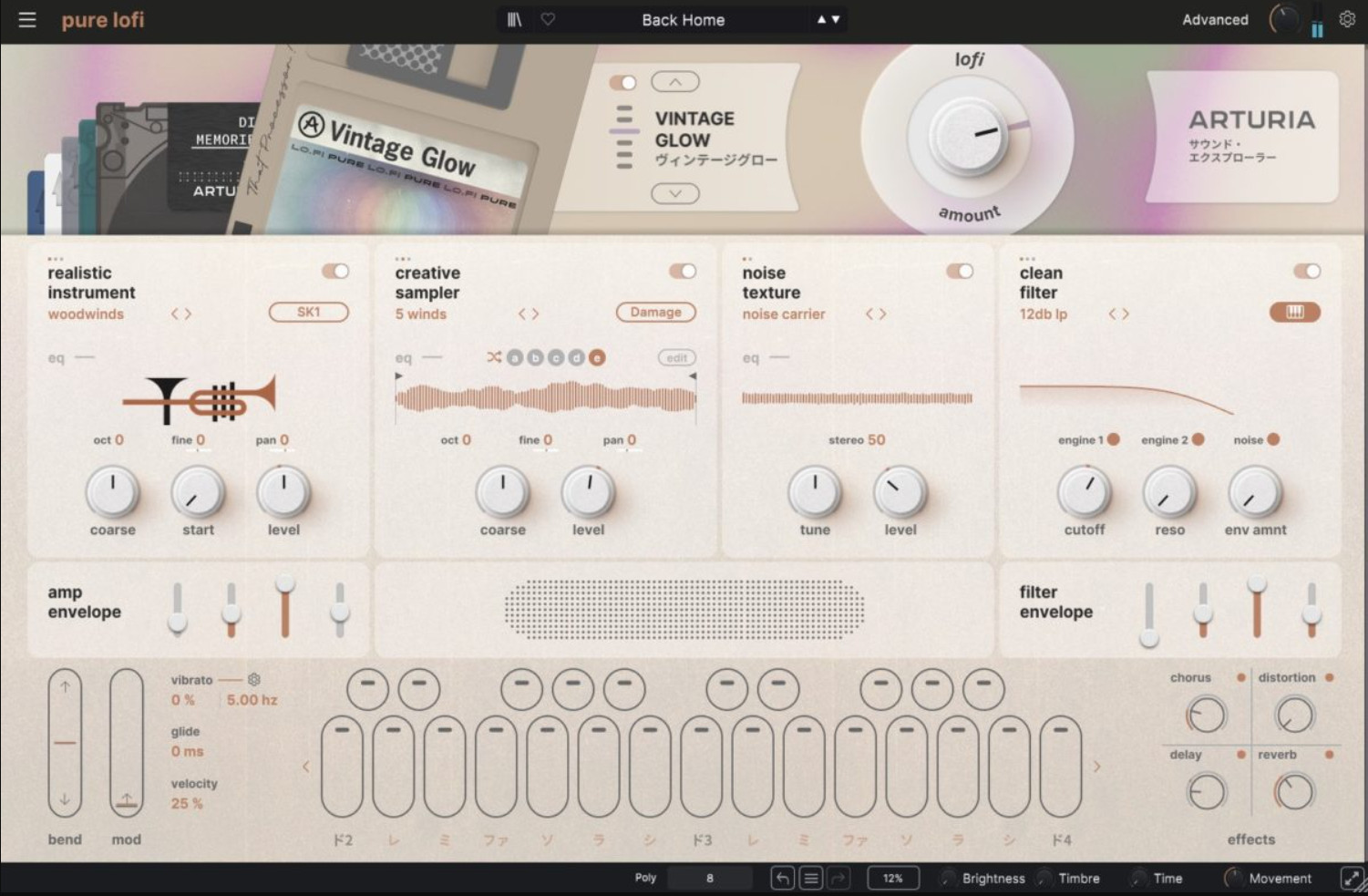Click the noise texture eq control
The image size is (1368, 896).
pos(766,358)
